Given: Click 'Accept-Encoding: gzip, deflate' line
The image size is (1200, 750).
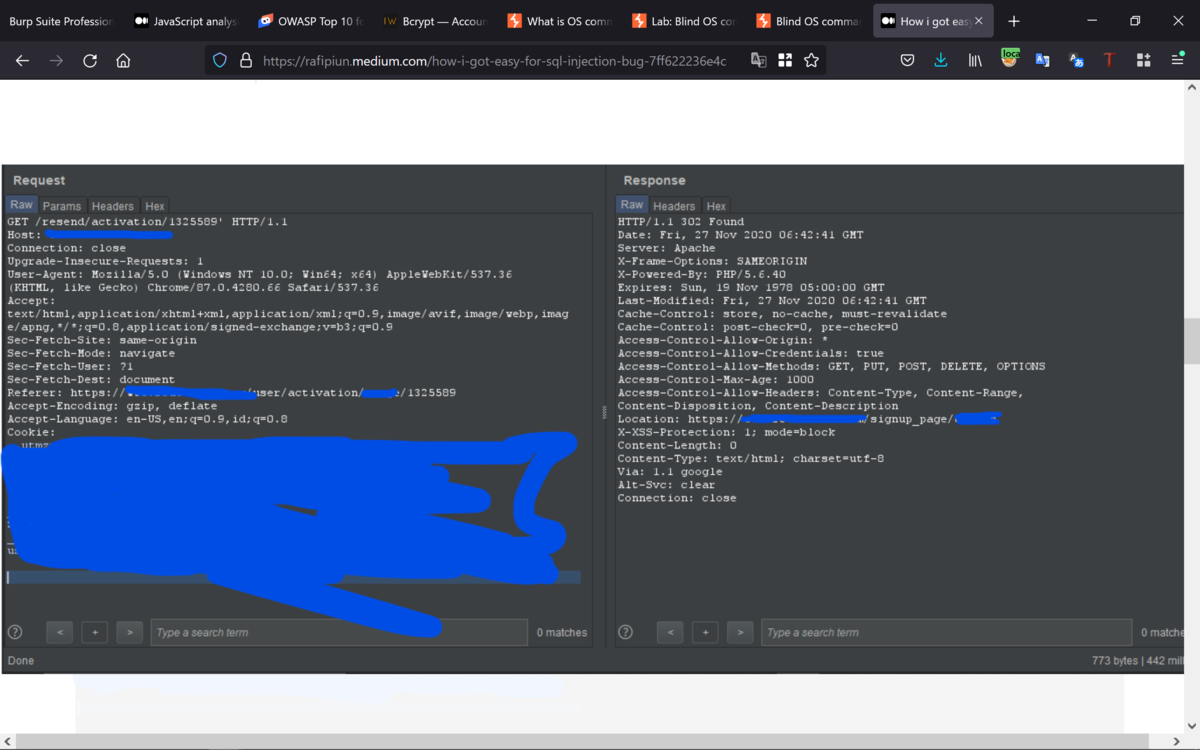Looking at the screenshot, I should pos(112,406).
